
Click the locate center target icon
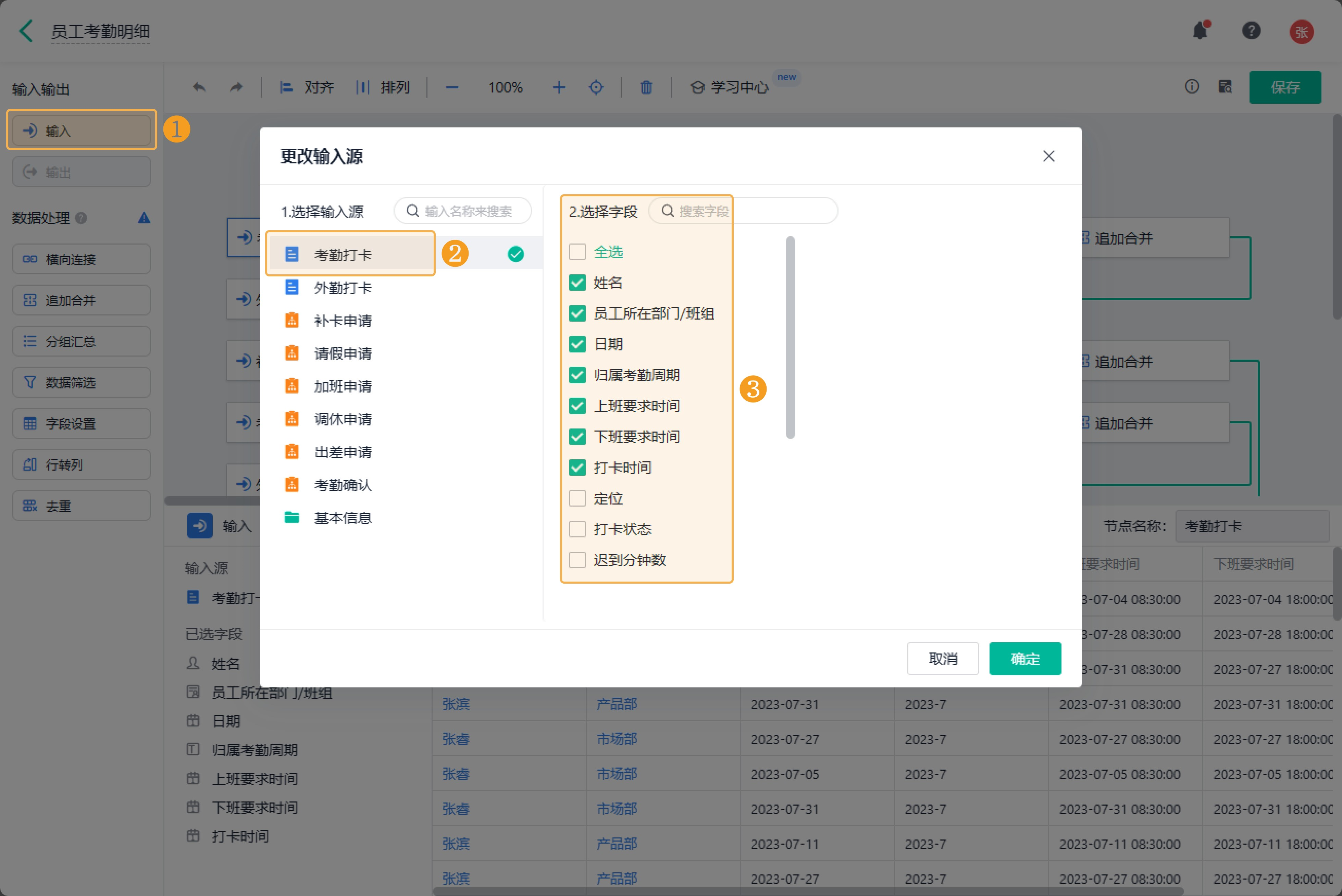(596, 87)
